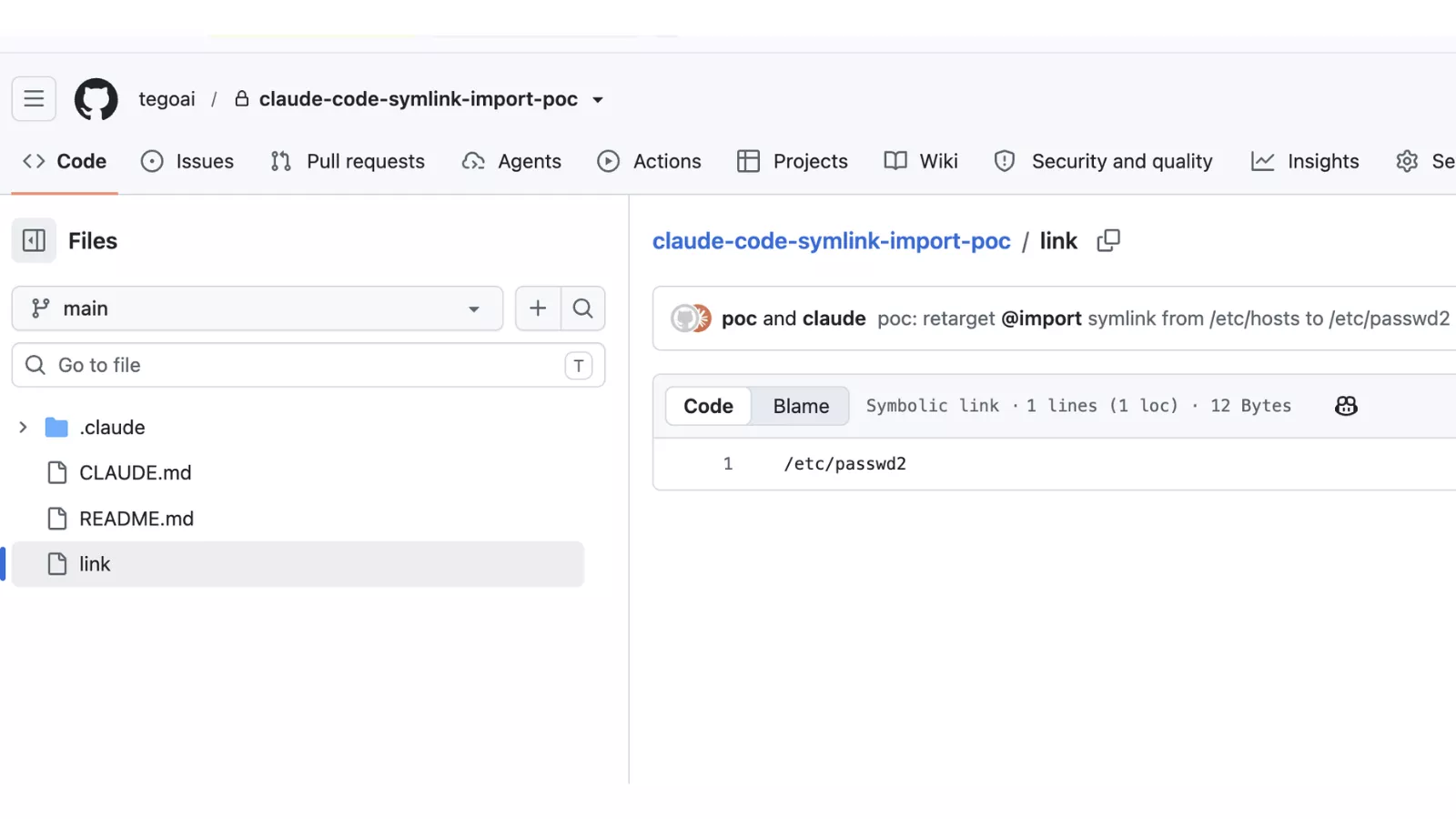Expand the .claude folder chevron
The image size is (1456, 819).
coord(23,427)
